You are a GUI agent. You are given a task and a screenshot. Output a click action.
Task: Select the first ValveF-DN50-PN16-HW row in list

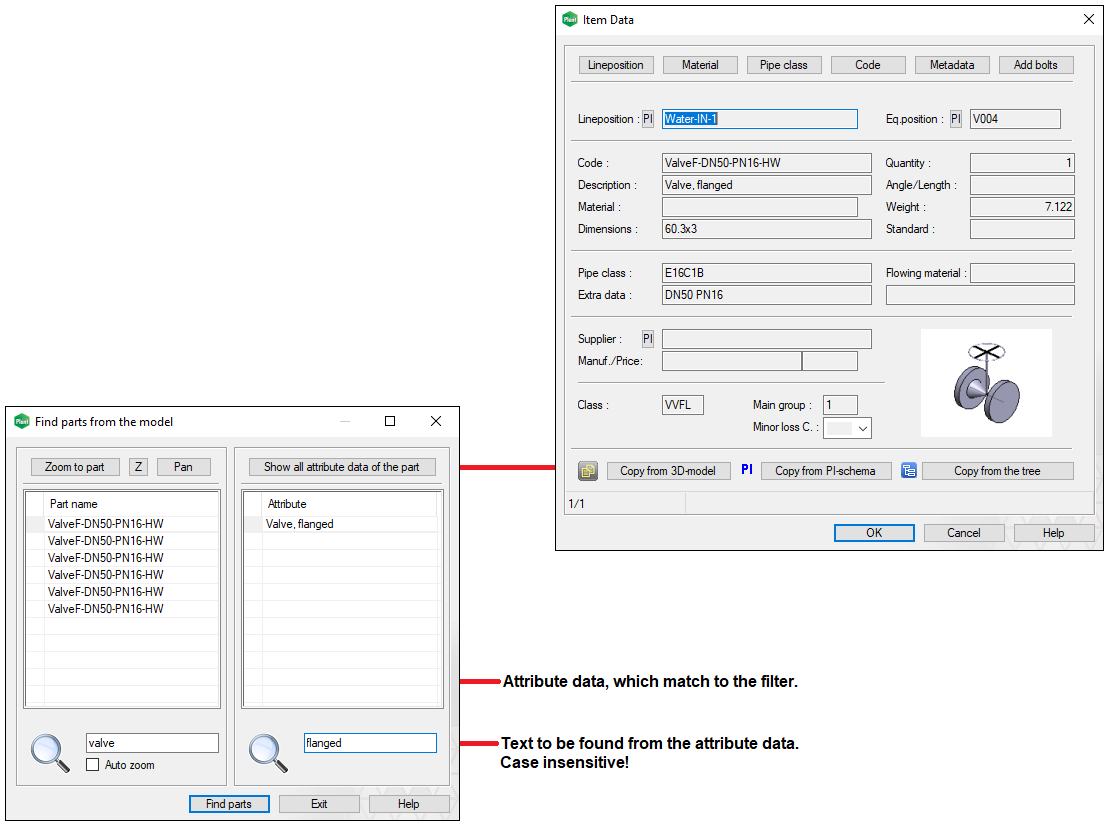tap(122, 524)
